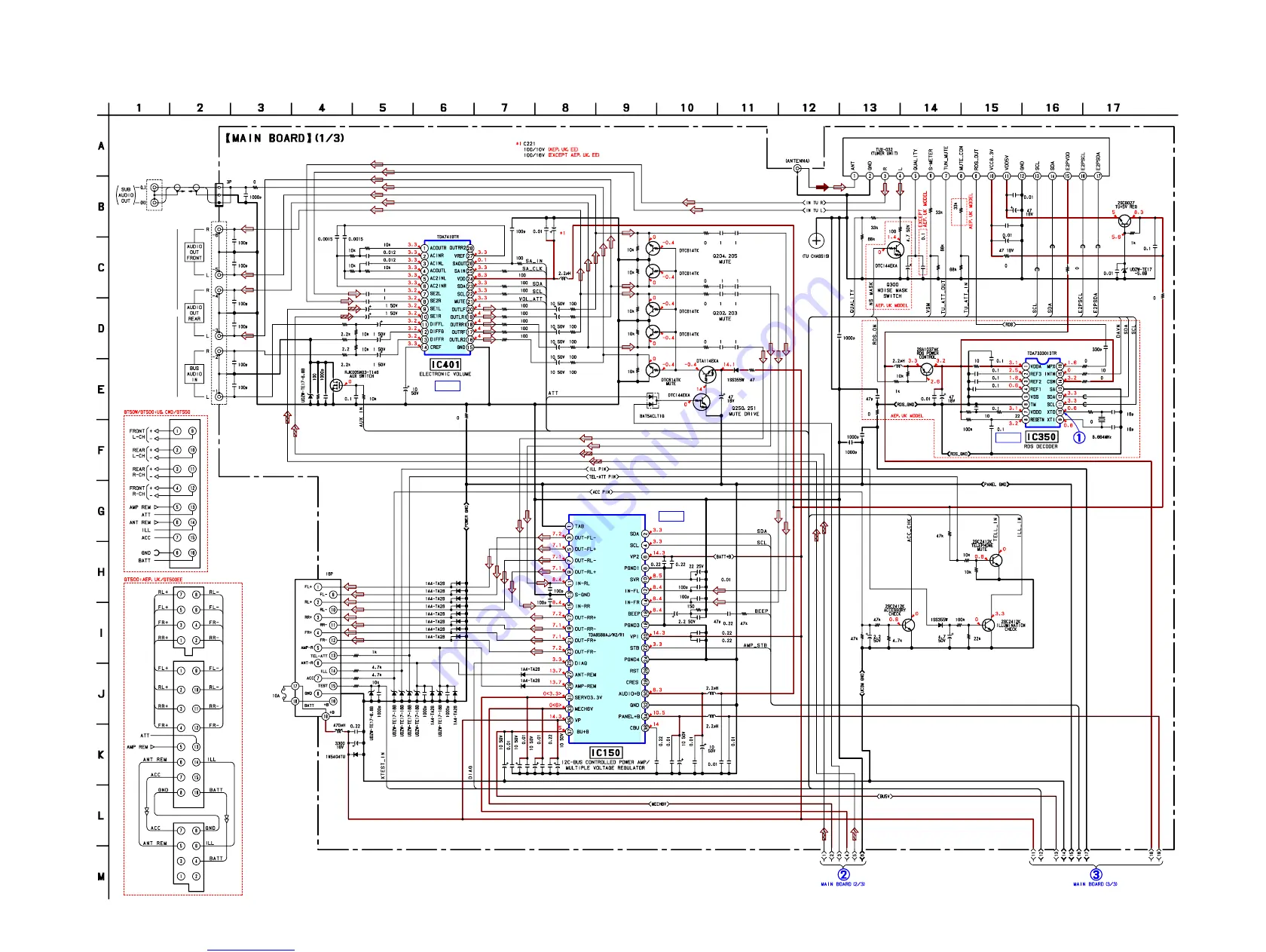Click the ACCESSORY CHECK transistor symbol

point(909,625)
